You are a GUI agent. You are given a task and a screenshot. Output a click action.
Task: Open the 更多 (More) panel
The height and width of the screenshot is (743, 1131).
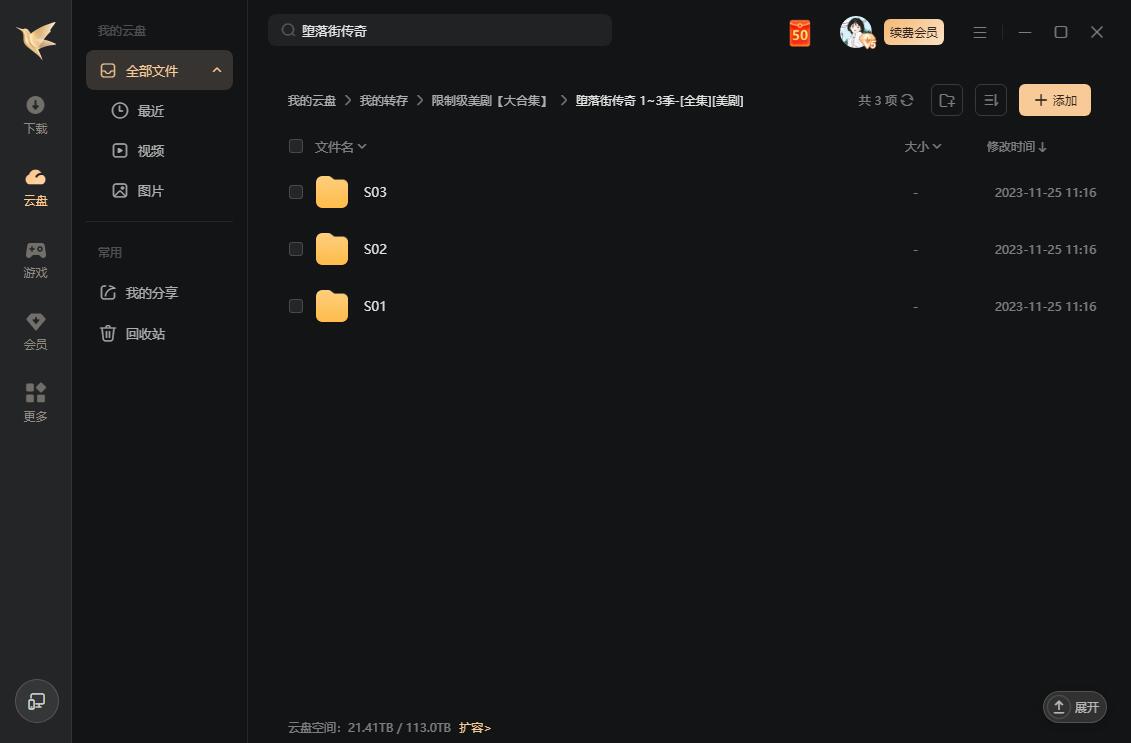(x=35, y=401)
